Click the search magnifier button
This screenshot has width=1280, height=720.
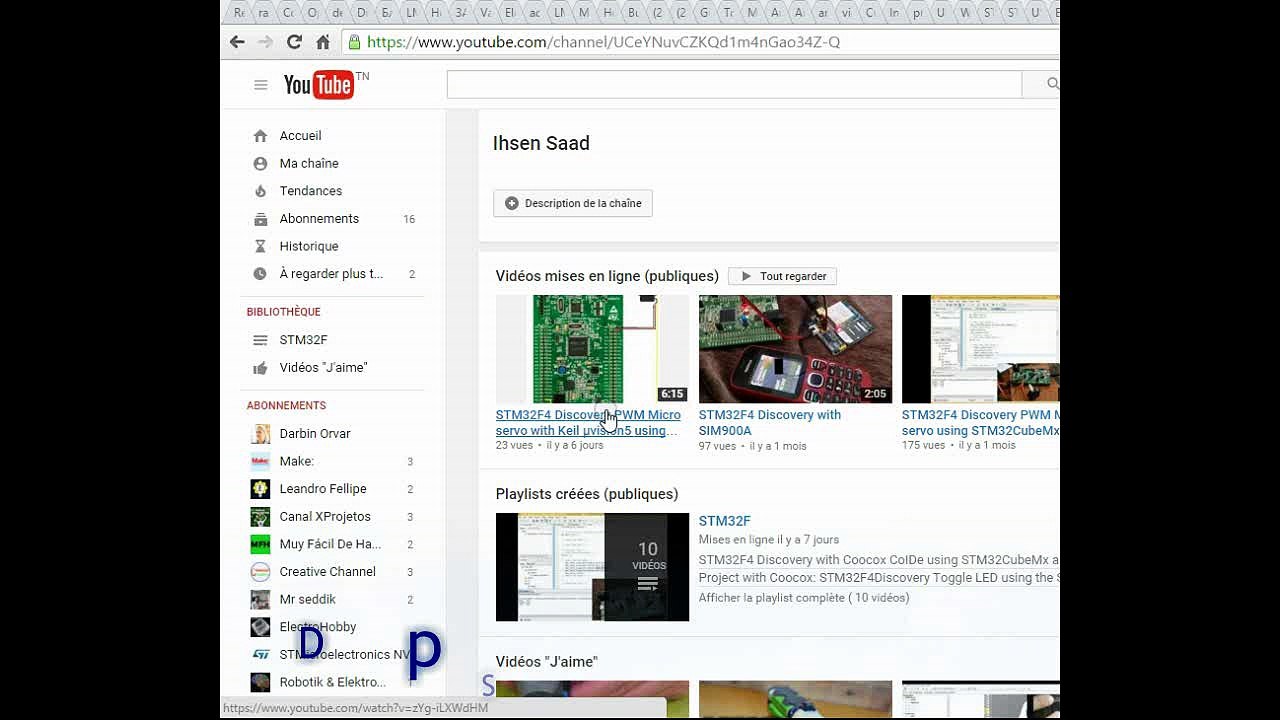coord(1052,85)
